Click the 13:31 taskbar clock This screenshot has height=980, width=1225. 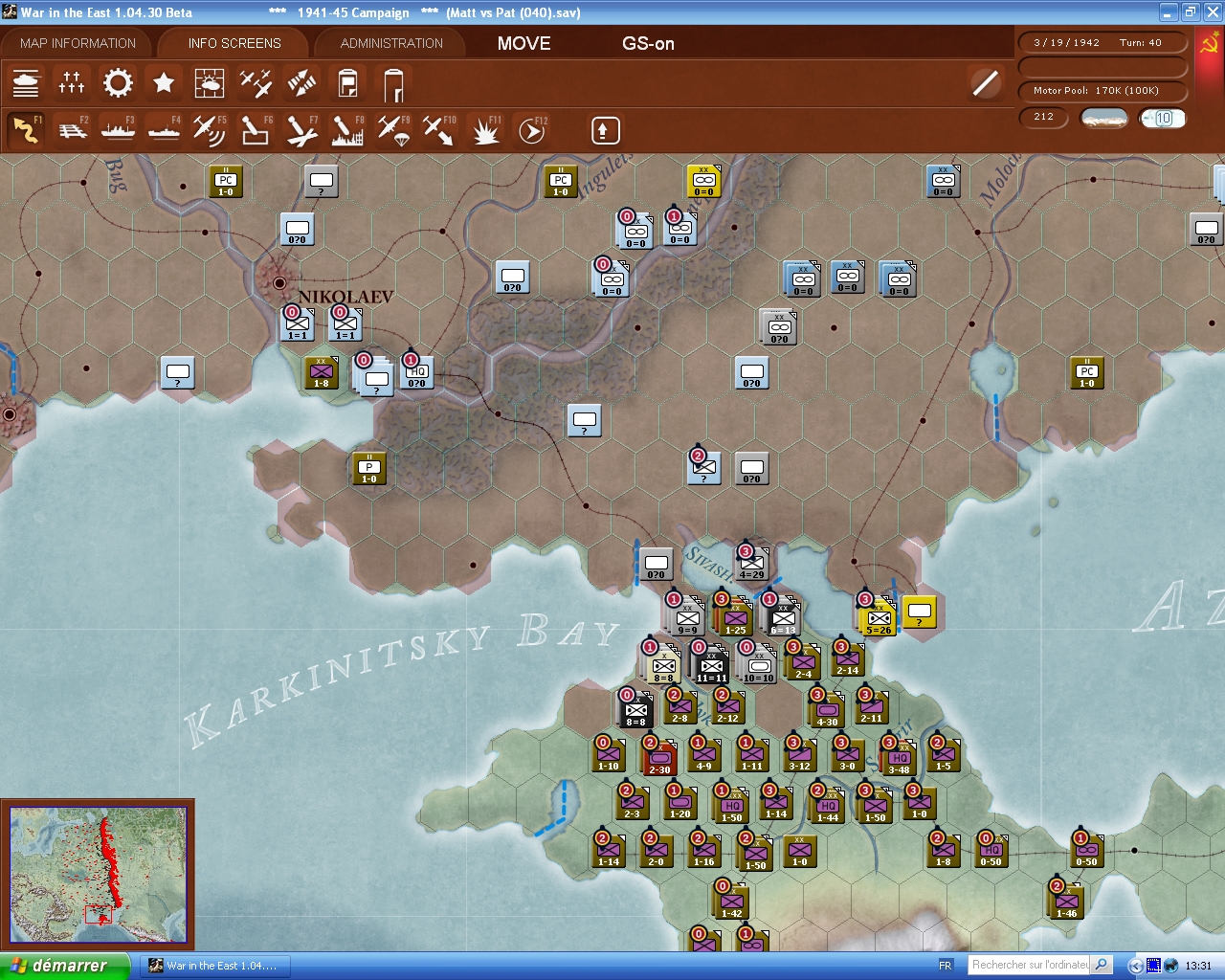pyautogui.click(x=1198, y=966)
